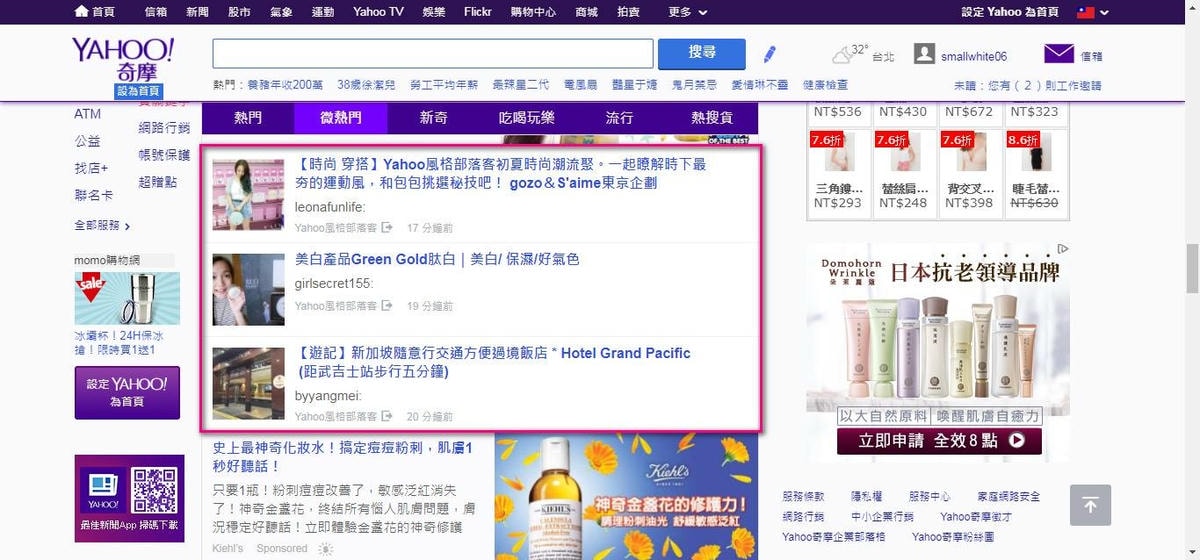The width and height of the screenshot is (1200, 560).
Task: Click the Green Gold whitening article thumbnail
Action: click(x=248, y=289)
